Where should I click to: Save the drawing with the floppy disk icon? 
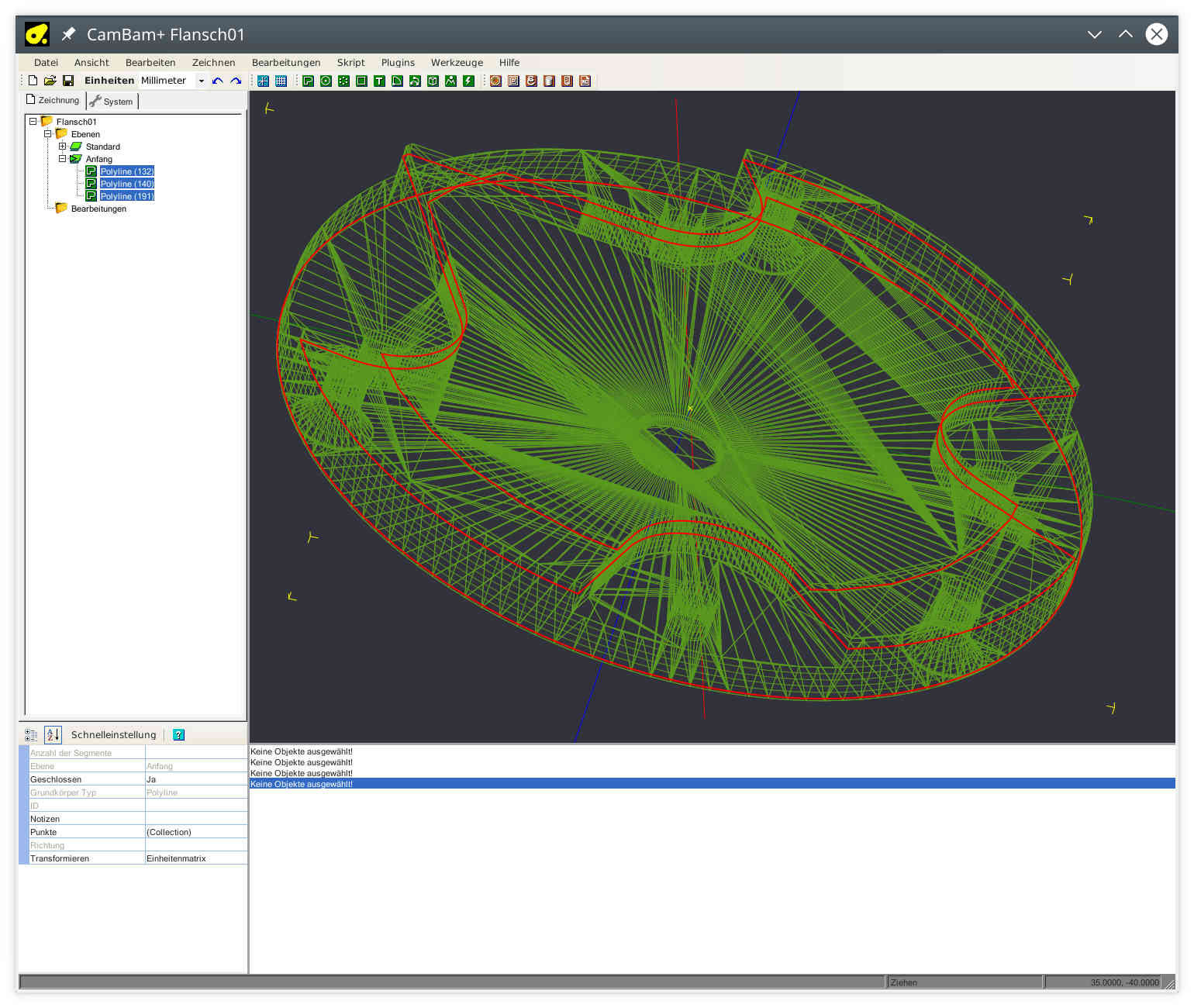click(x=68, y=81)
